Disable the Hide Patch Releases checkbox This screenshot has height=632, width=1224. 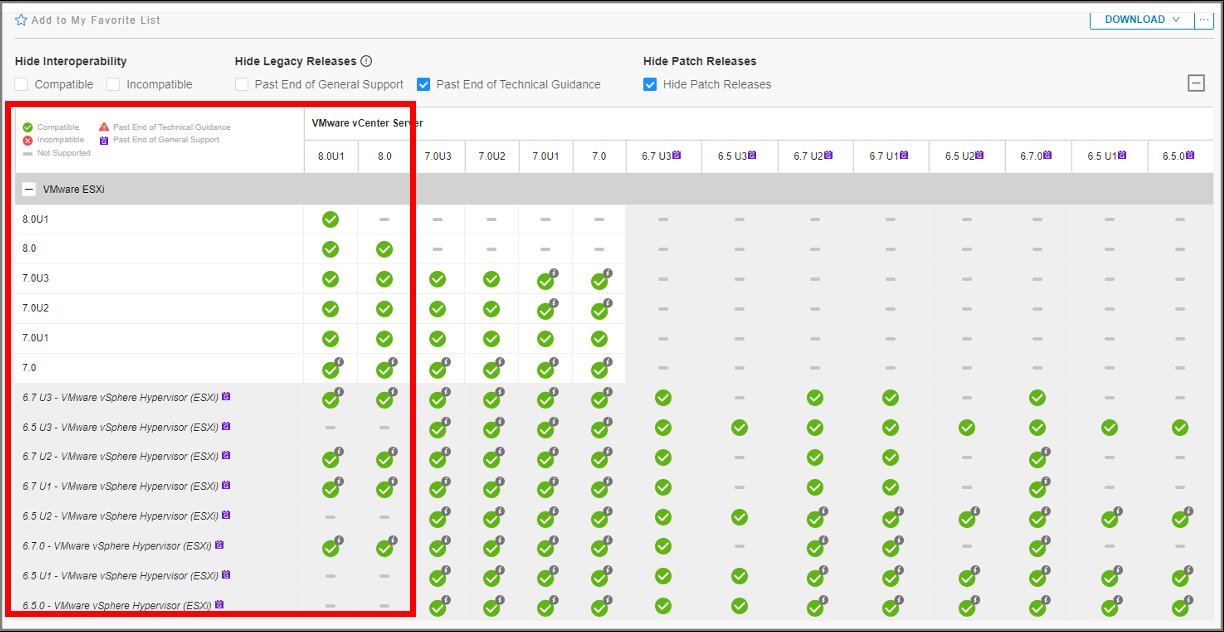(x=650, y=84)
